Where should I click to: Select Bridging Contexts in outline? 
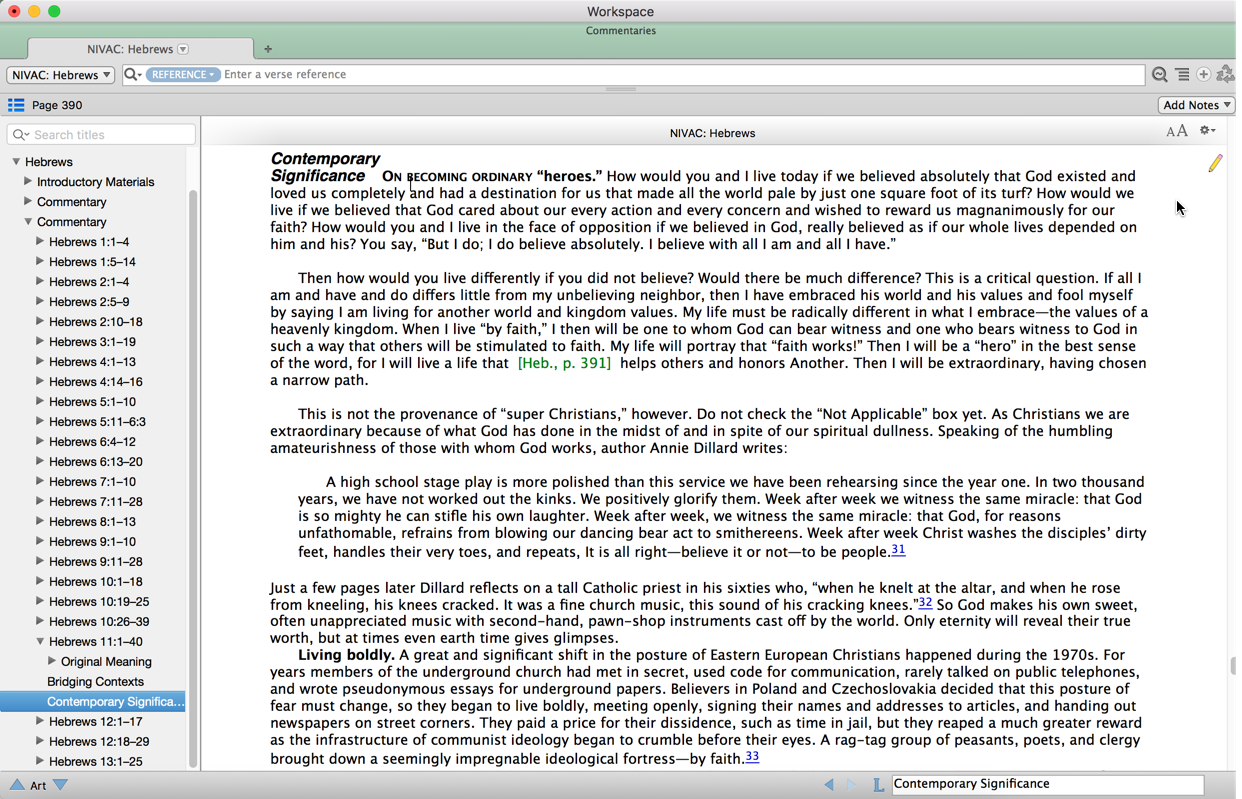[x=95, y=682]
